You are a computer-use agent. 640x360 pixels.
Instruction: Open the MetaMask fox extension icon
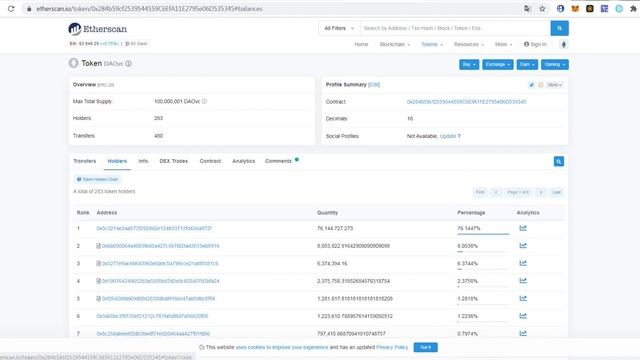point(575,9)
